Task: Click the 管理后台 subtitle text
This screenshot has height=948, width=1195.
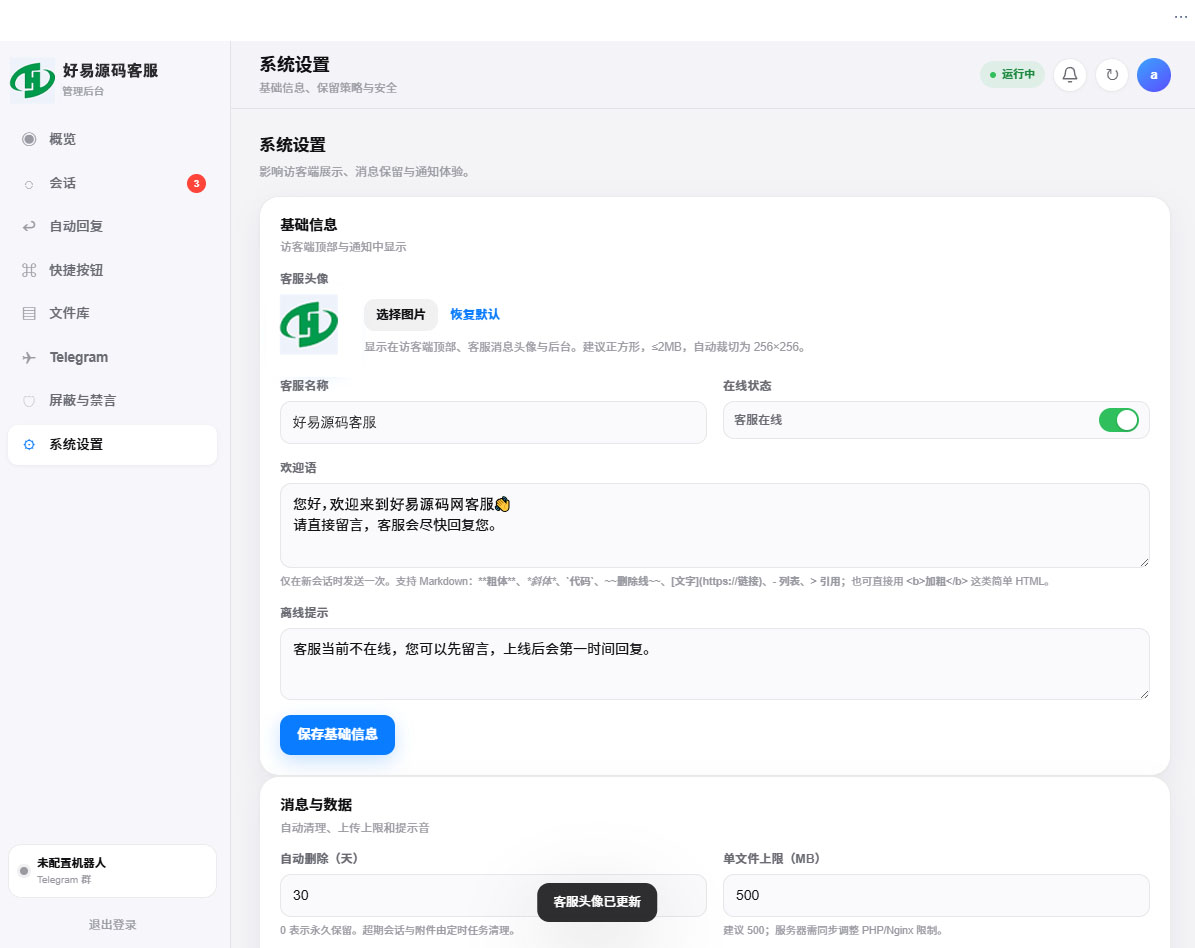Action: pos(83,91)
